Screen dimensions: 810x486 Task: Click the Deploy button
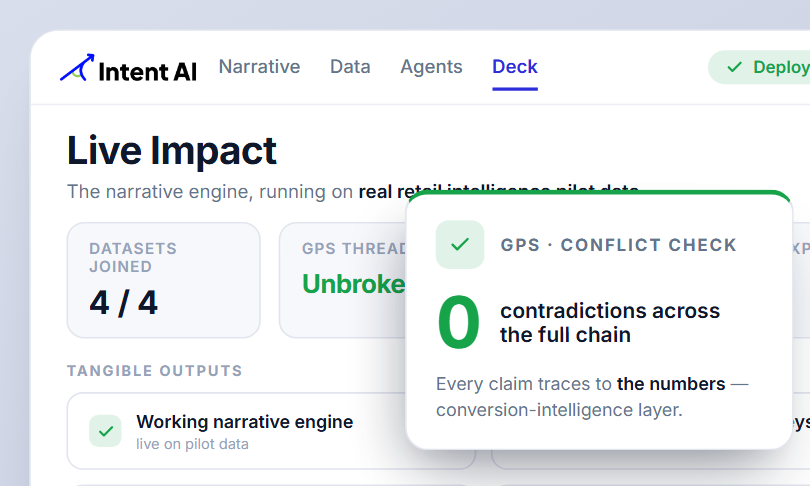[x=759, y=67]
